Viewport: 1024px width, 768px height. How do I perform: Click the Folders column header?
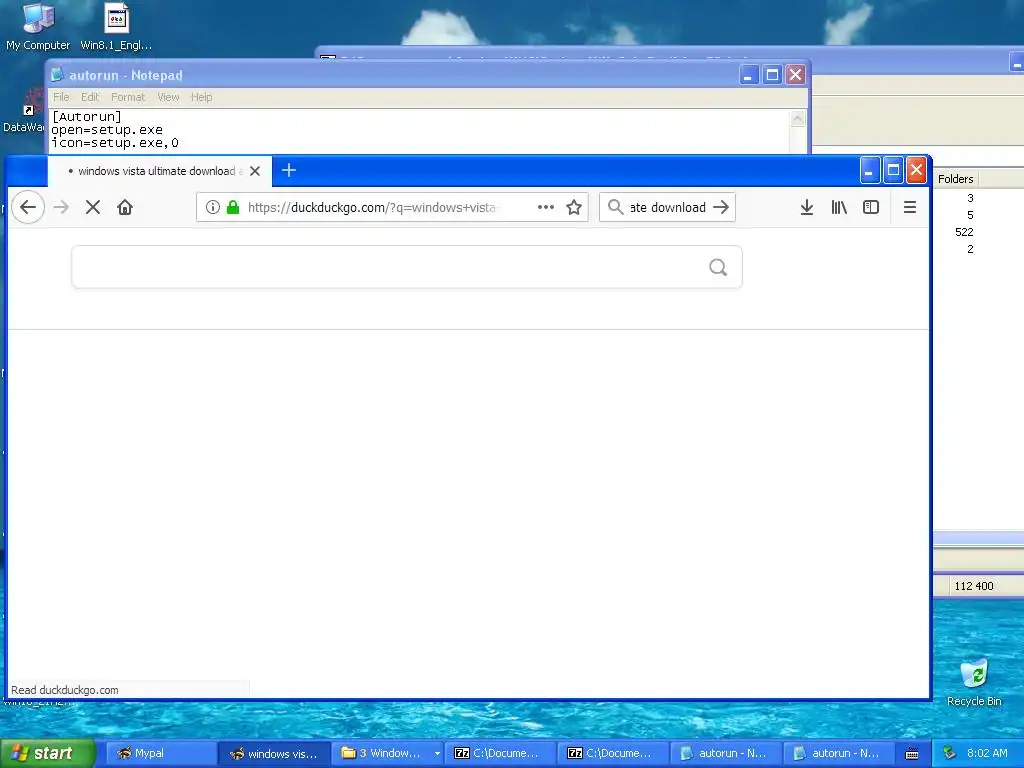[x=955, y=179]
